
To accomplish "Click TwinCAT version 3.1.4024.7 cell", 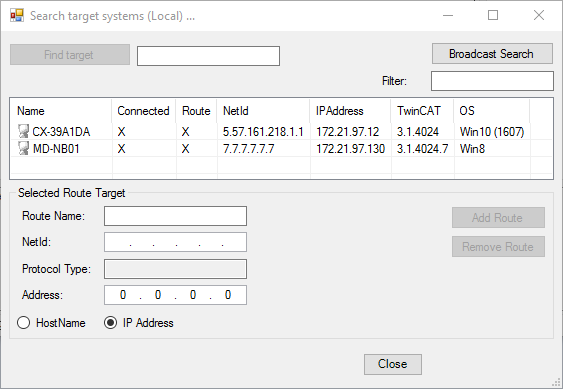I will (422, 149).
